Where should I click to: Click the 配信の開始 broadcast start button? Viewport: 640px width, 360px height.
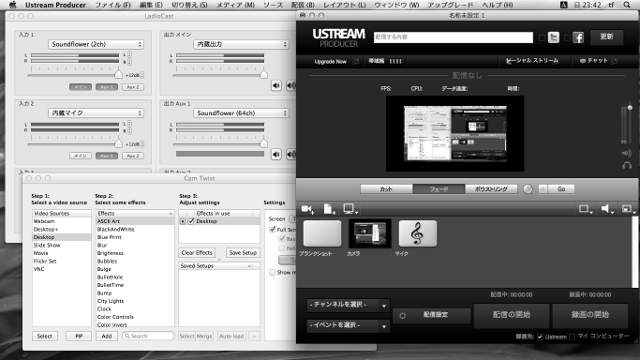(511, 315)
